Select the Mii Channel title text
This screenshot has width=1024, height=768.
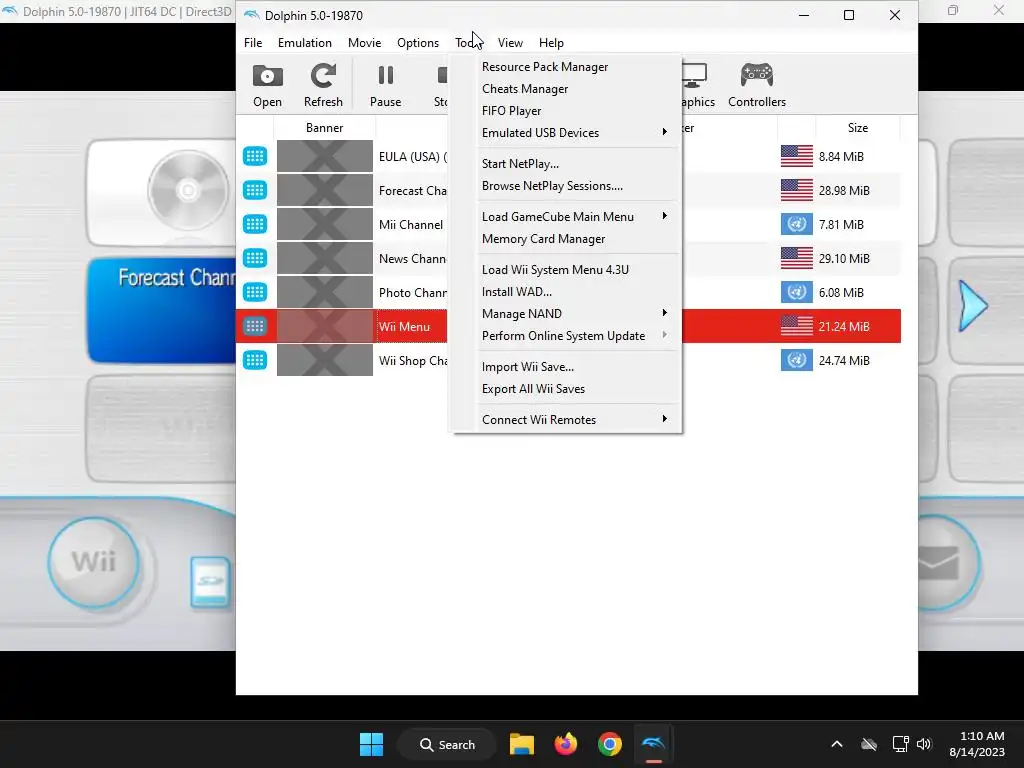click(411, 225)
